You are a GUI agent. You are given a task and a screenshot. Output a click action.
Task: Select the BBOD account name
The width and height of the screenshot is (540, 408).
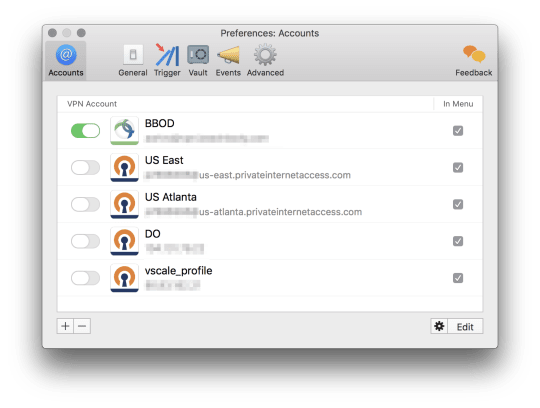click(x=159, y=123)
